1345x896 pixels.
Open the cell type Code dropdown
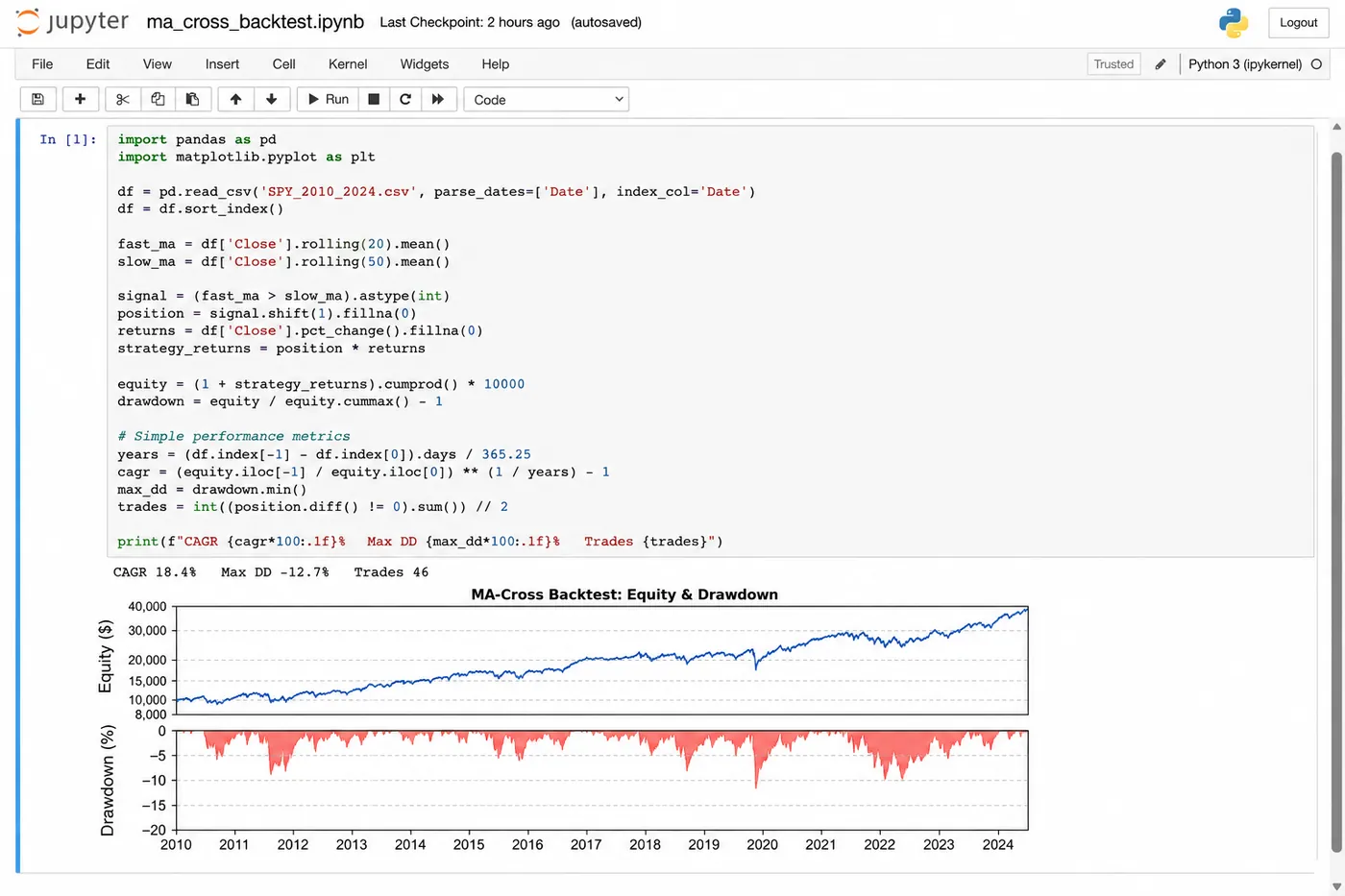click(x=547, y=99)
